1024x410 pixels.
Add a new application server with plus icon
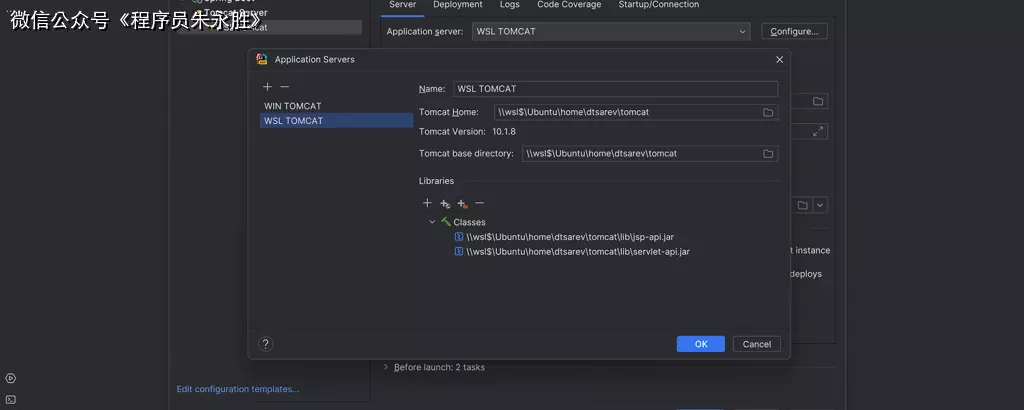[267, 87]
